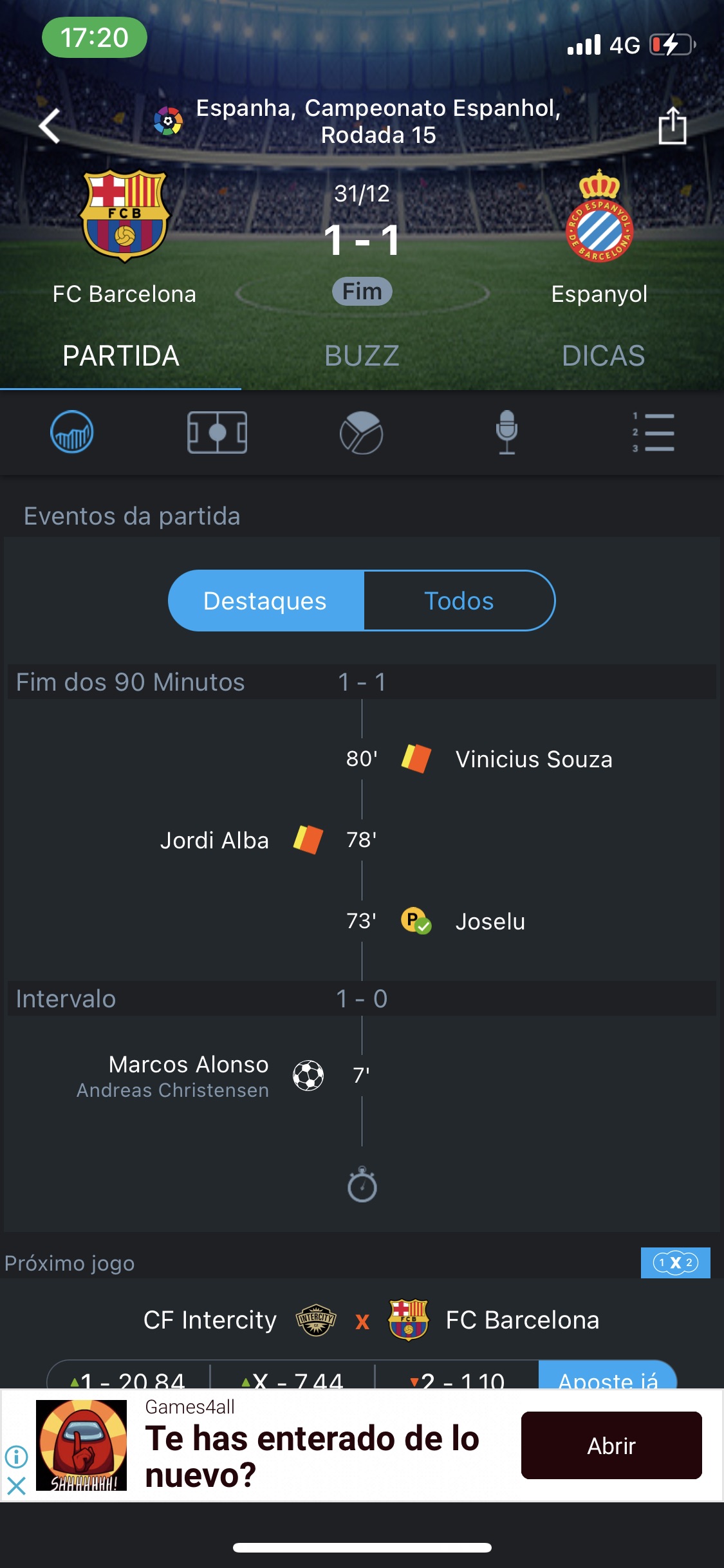The image size is (724, 1568).
Task: Open the Espanyol crest in header
Action: 599,216
